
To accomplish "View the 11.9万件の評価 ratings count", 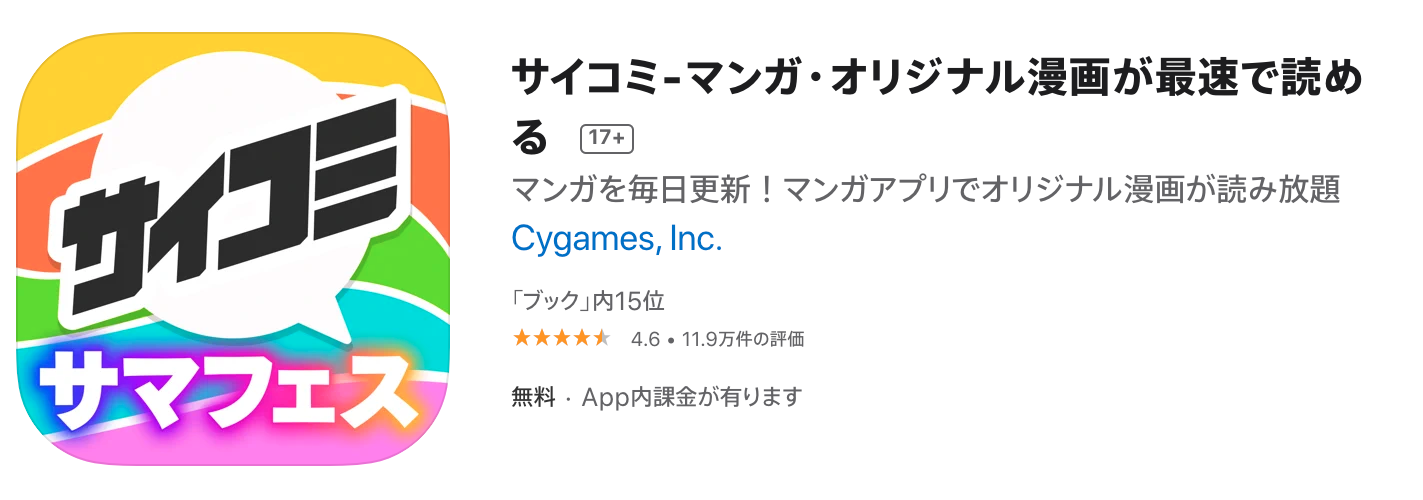I will (742, 339).
